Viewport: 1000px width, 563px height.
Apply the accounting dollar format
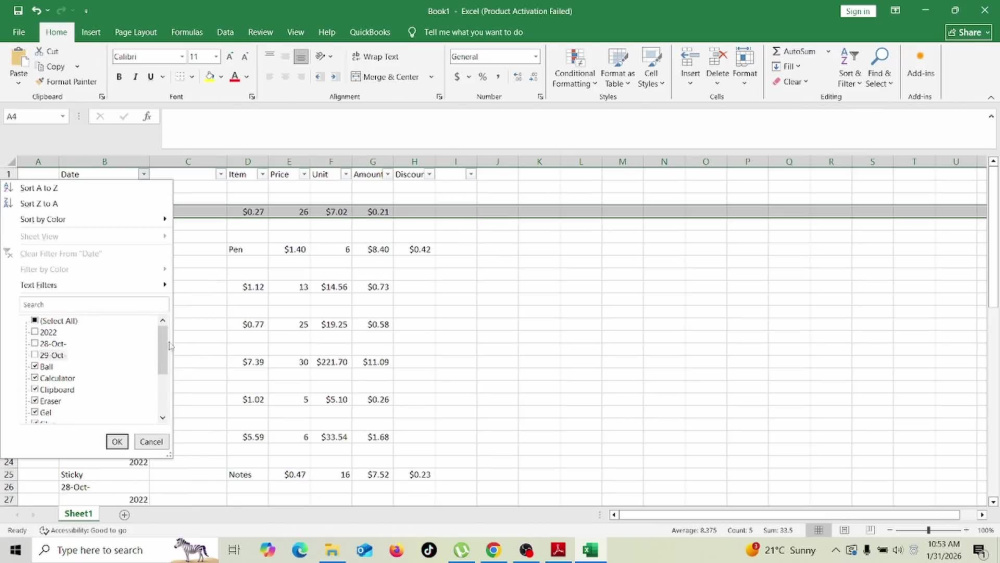(x=457, y=77)
